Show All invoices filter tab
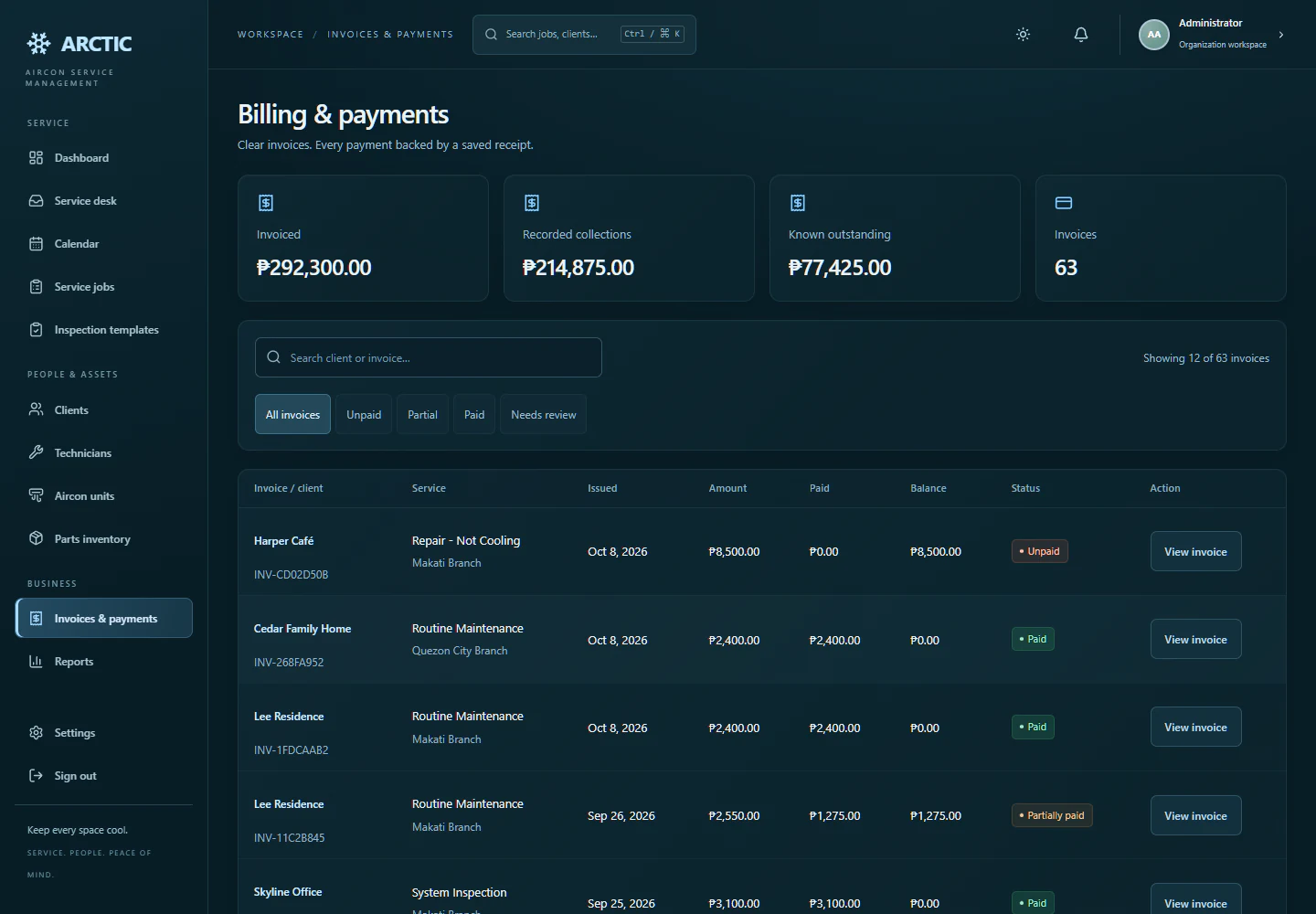 point(292,414)
